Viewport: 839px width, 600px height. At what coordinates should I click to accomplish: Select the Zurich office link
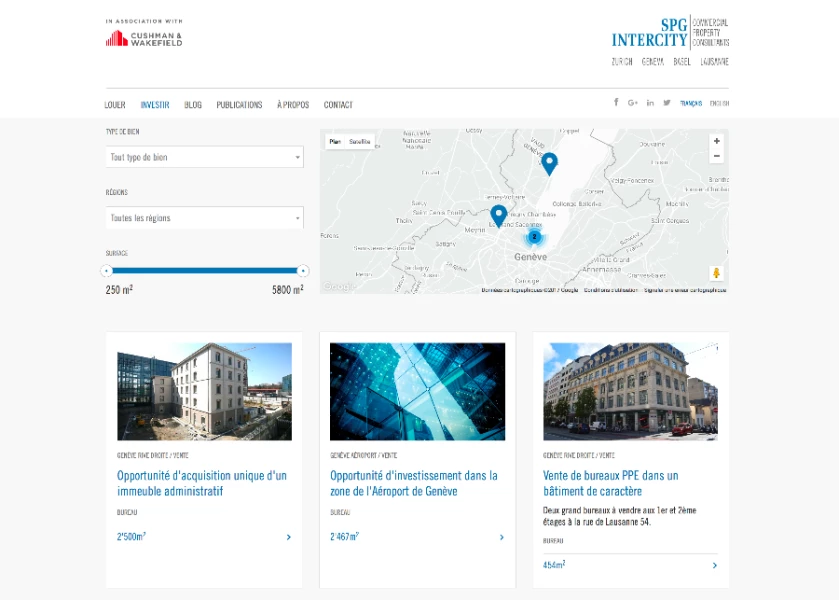coord(622,62)
